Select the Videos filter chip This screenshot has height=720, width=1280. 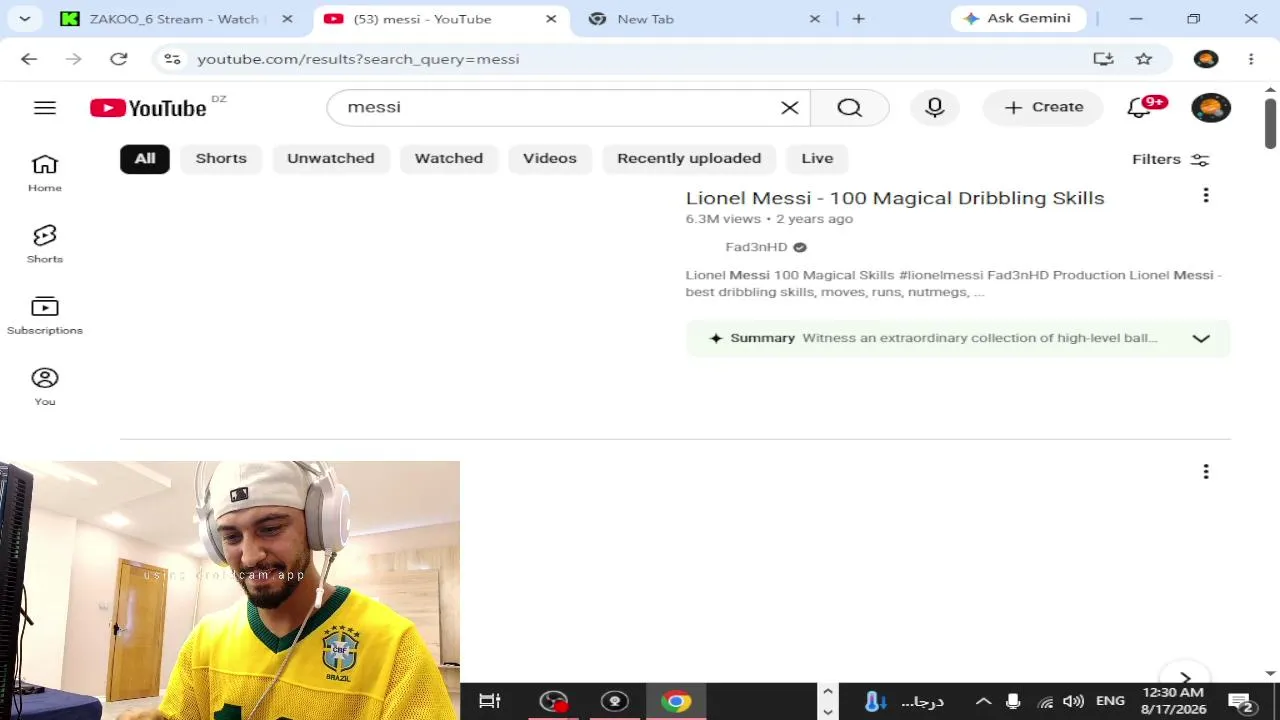550,158
